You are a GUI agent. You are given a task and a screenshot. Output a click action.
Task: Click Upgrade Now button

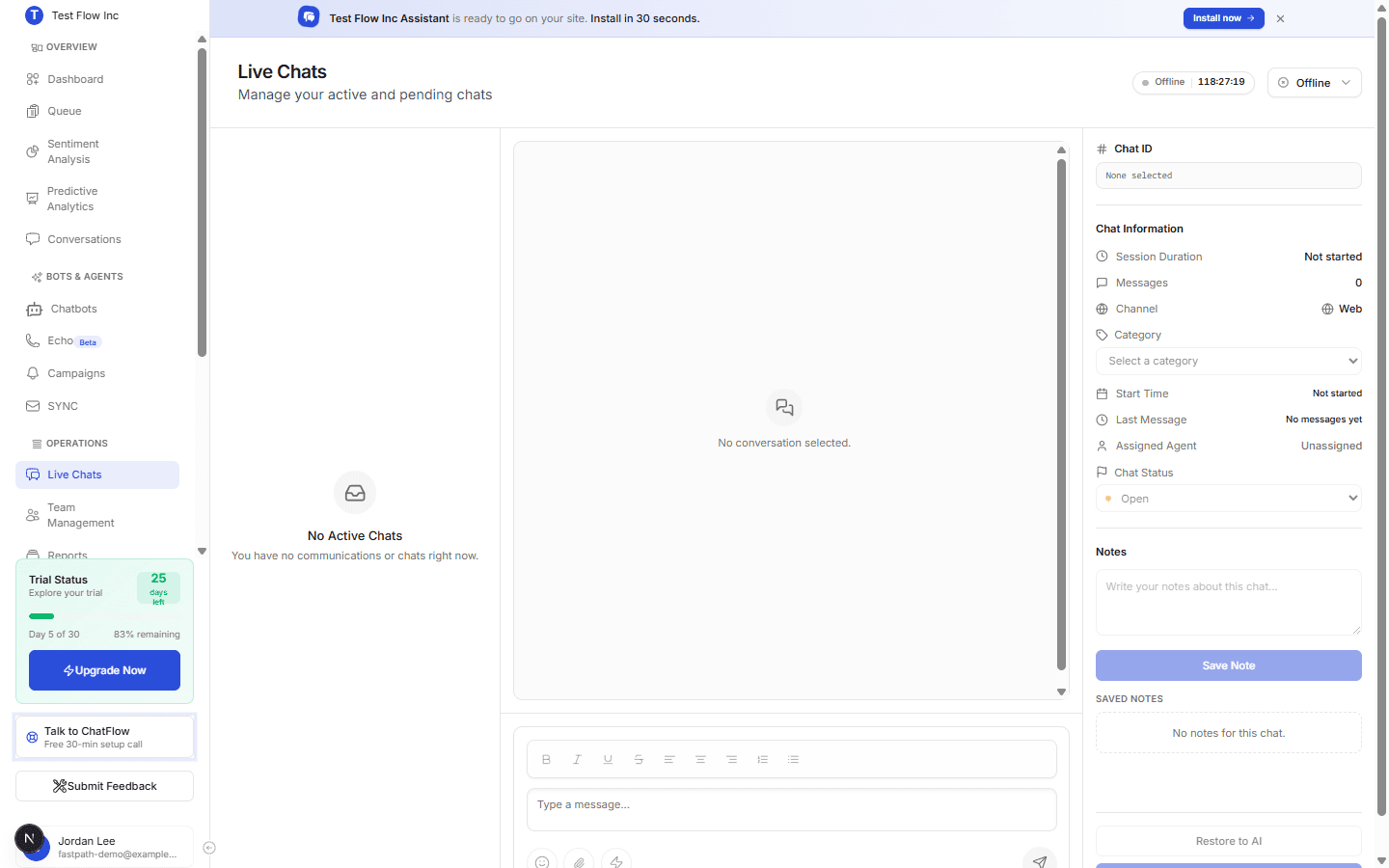[x=104, y=670]
